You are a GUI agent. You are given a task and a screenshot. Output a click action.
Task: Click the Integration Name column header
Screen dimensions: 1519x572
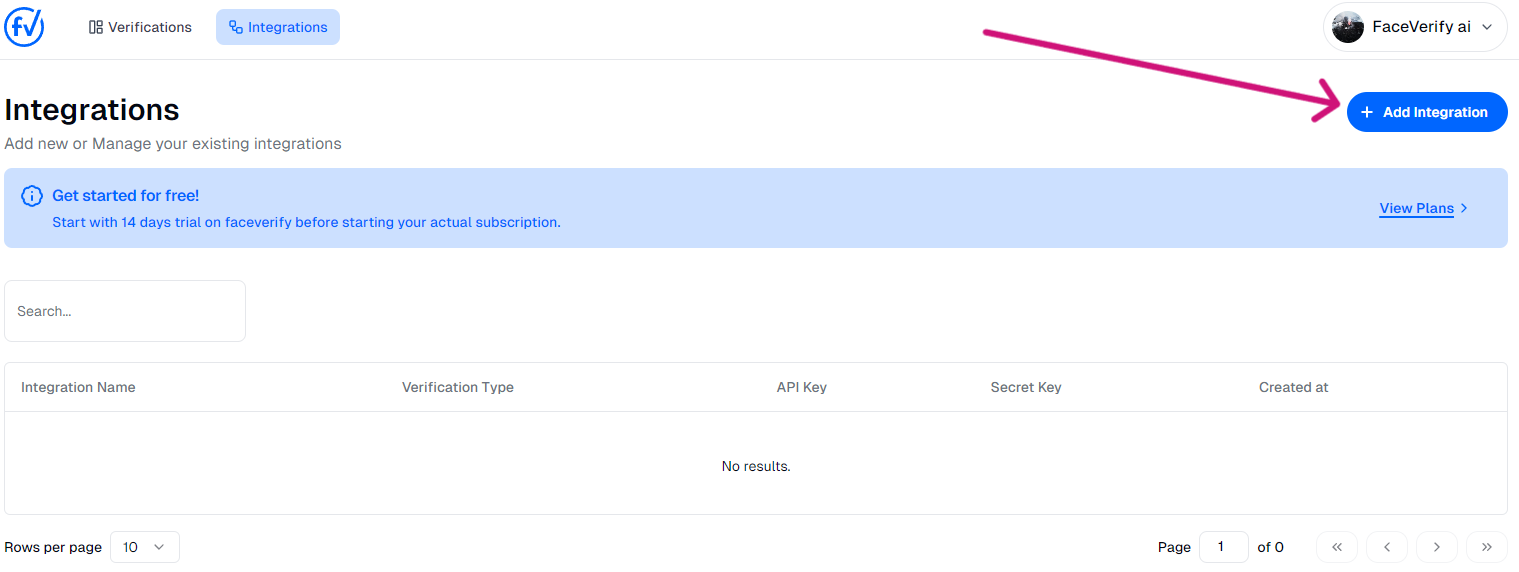(78, 387)
